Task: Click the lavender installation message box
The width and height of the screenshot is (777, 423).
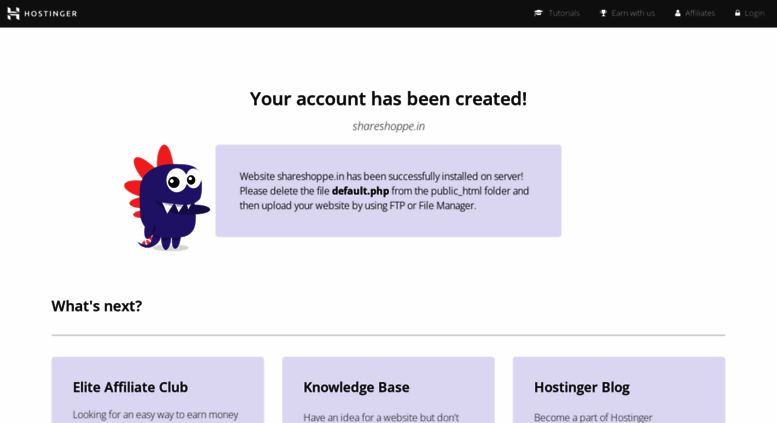Action: [388, 191]
